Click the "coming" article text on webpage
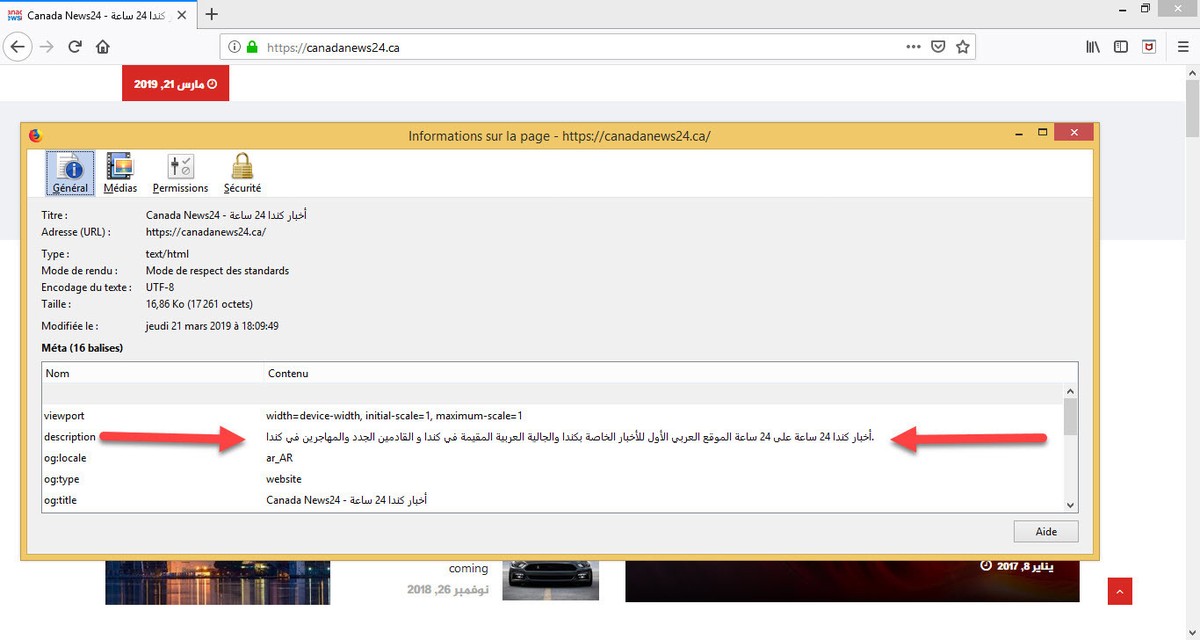The height and width of the screenshot is (640, 1200). point(468,568)
